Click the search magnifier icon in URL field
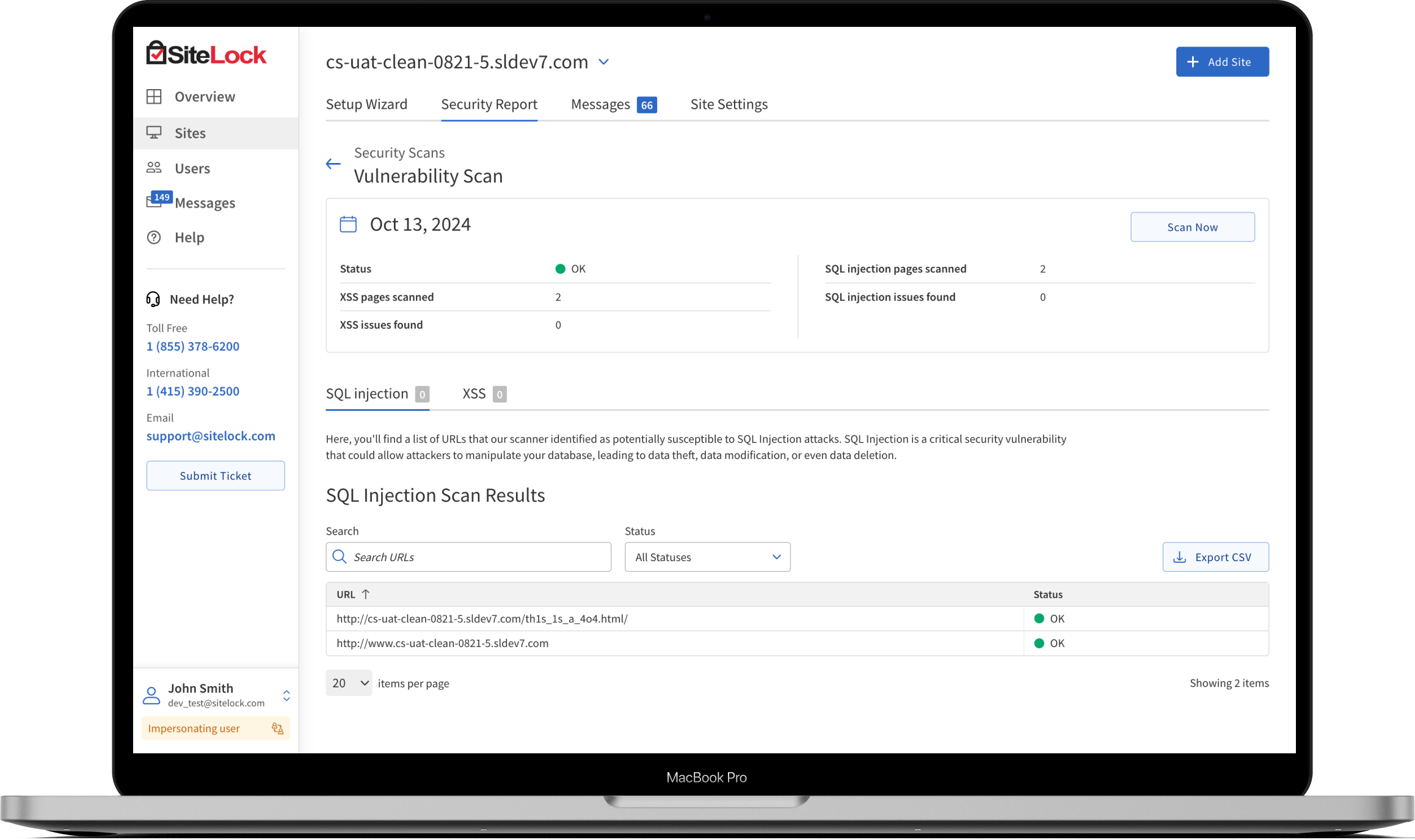 pyautogui.click(x=339, y=557)
